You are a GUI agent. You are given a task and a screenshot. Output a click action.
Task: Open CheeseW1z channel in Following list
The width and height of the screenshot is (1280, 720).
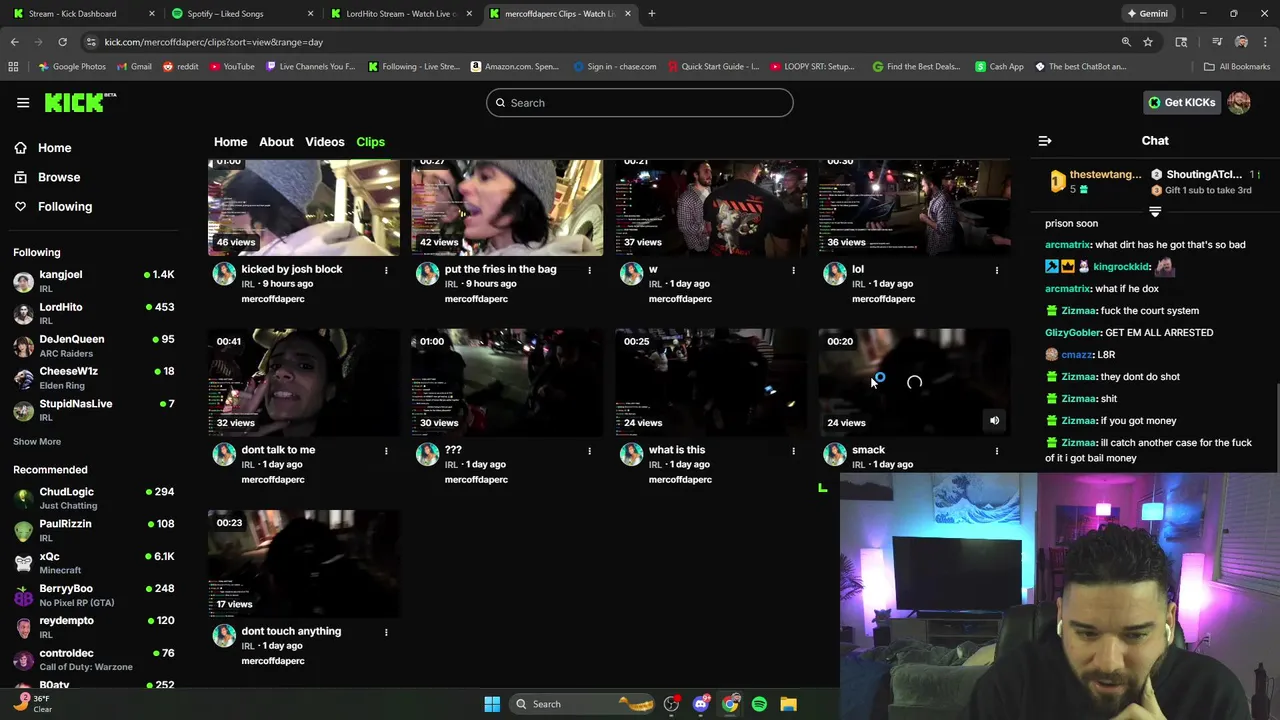[x=94, y=378]
